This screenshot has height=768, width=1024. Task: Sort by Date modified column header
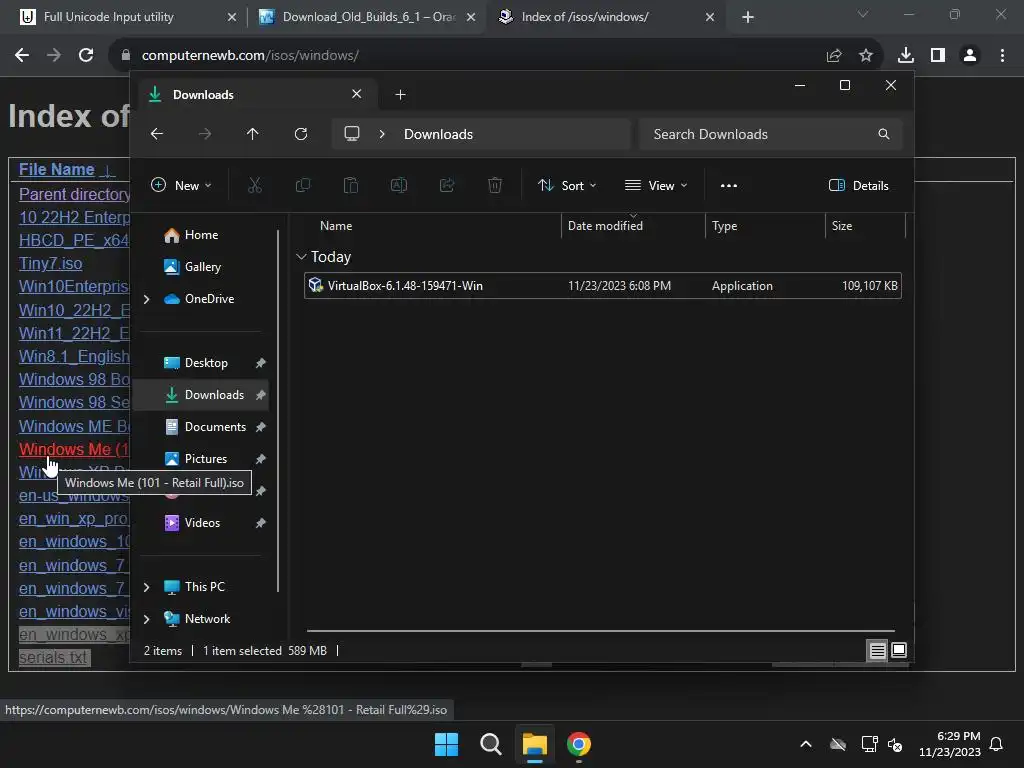coord(605,226)
